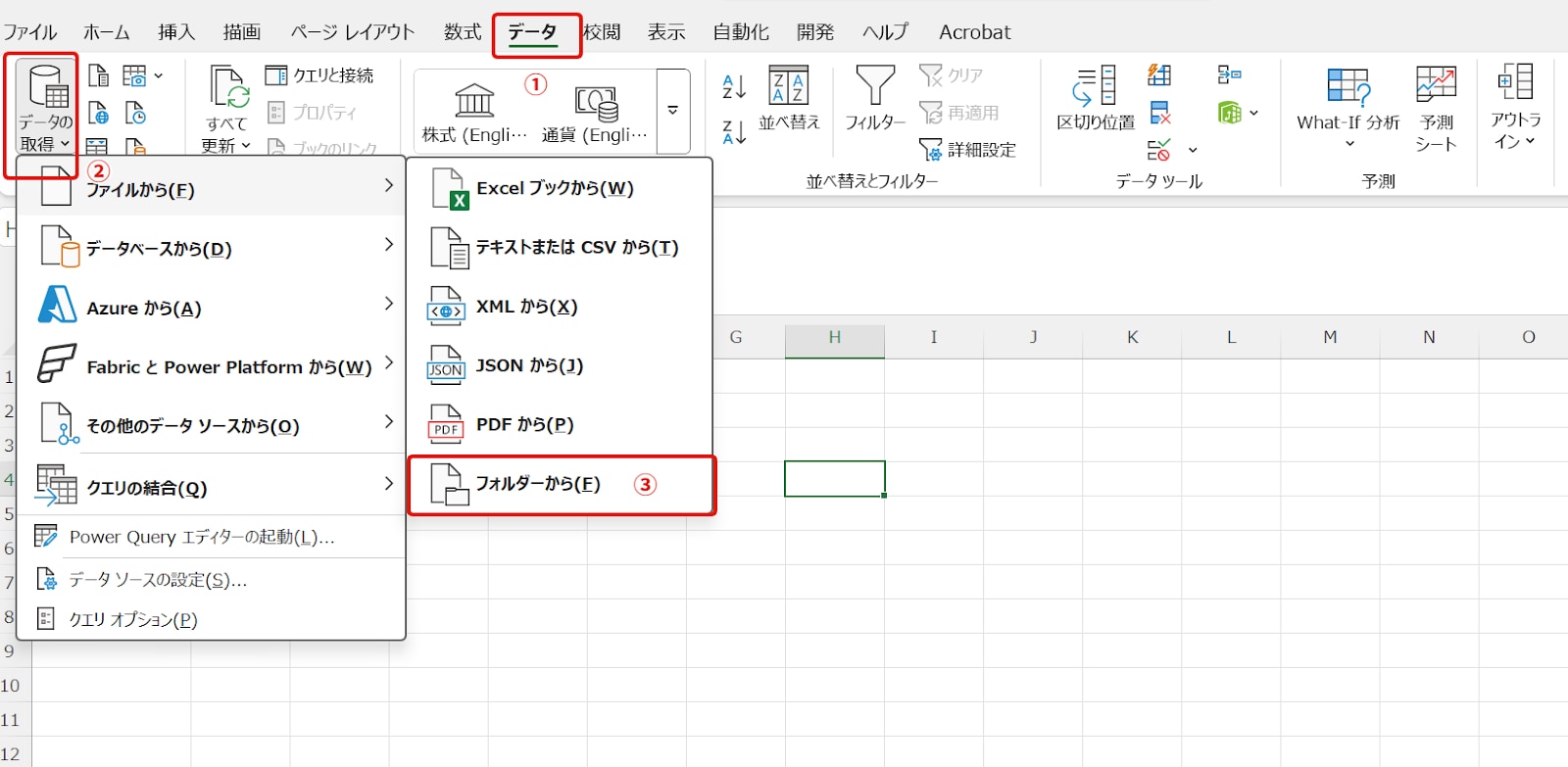This screenshot has height=767, width=1568.
Task: Open 詳細設定 advanced filter settings
Action: coord(967,150)
